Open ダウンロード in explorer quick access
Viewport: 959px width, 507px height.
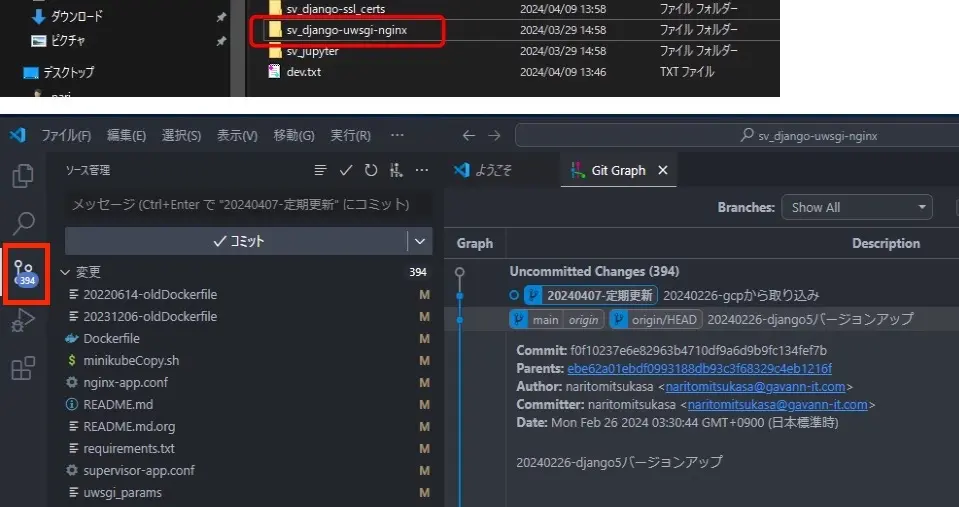(76, 17)
